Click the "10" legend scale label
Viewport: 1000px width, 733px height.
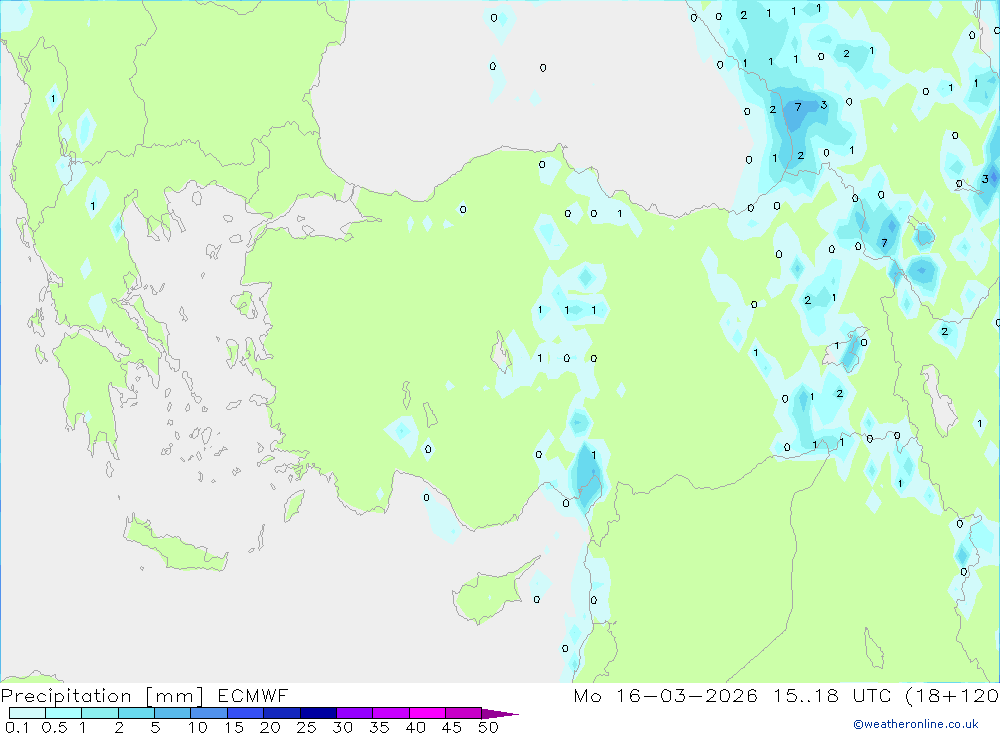(198, 727)
